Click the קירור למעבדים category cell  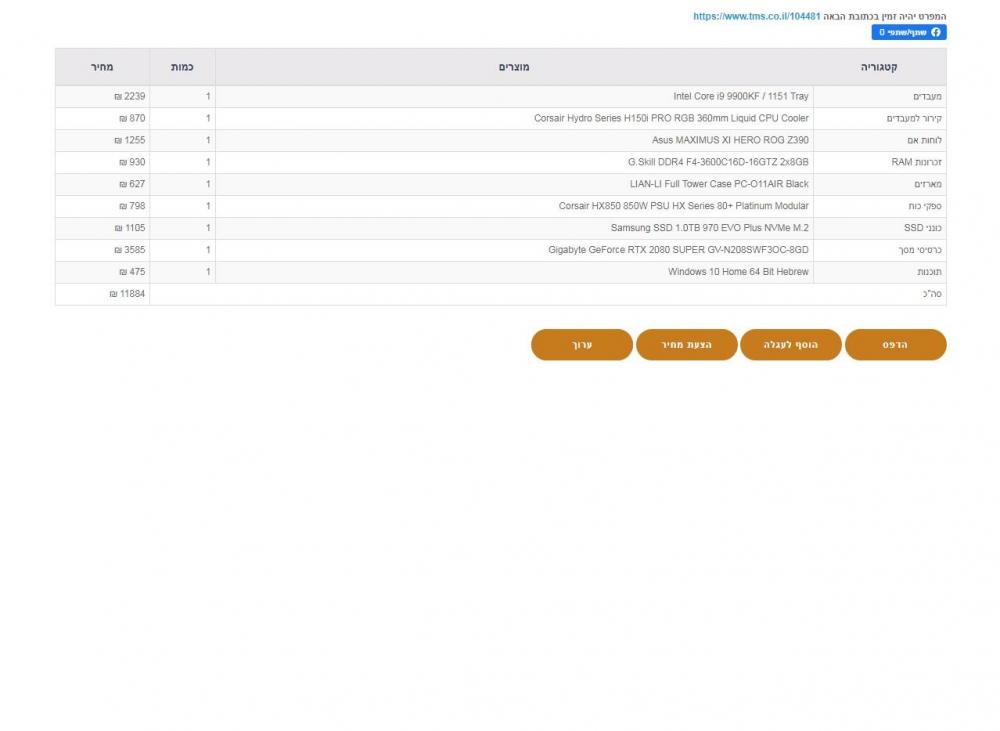(x=880, y=118)
